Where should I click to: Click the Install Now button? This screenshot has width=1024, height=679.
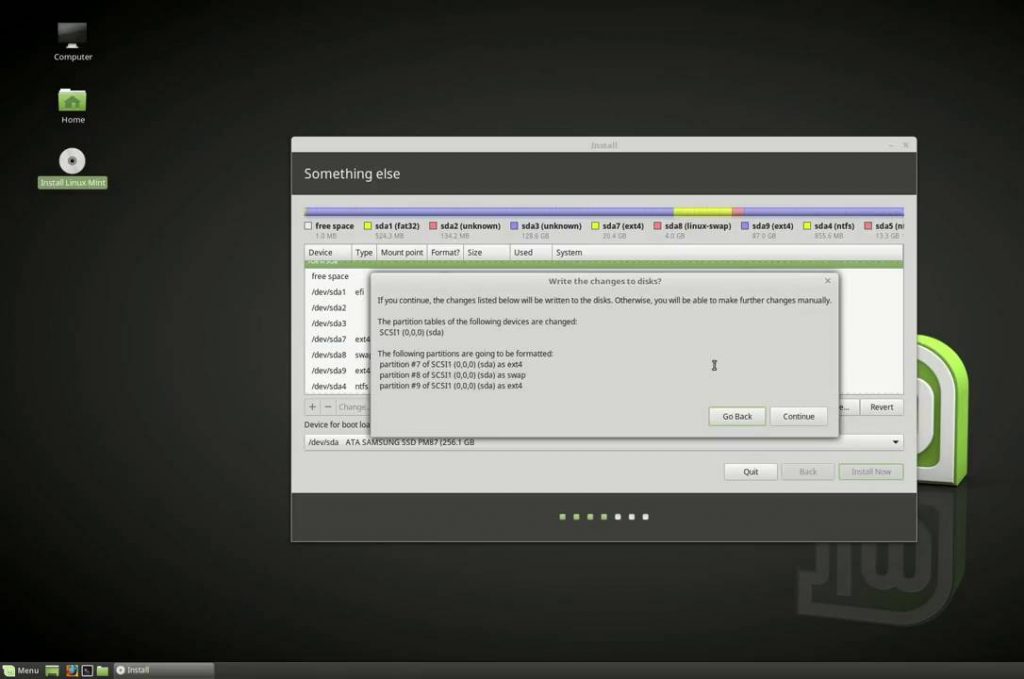coord(871,471)
